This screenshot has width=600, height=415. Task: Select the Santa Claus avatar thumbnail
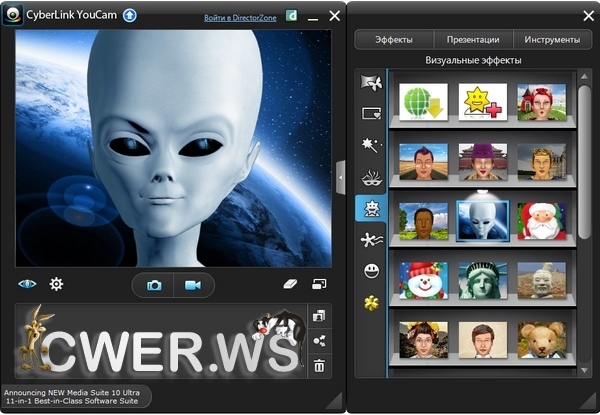[x=541, y=220]
